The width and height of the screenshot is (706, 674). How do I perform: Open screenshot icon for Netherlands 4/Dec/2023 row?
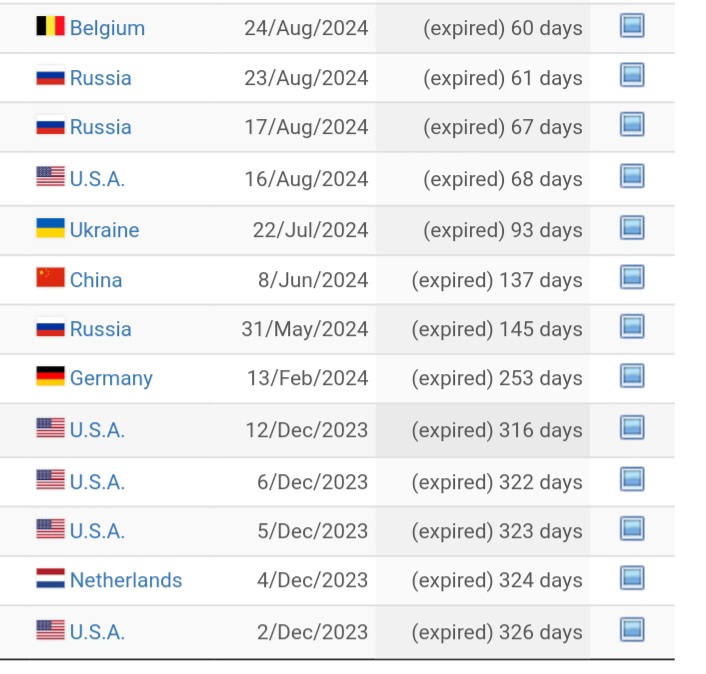point(632,578)
